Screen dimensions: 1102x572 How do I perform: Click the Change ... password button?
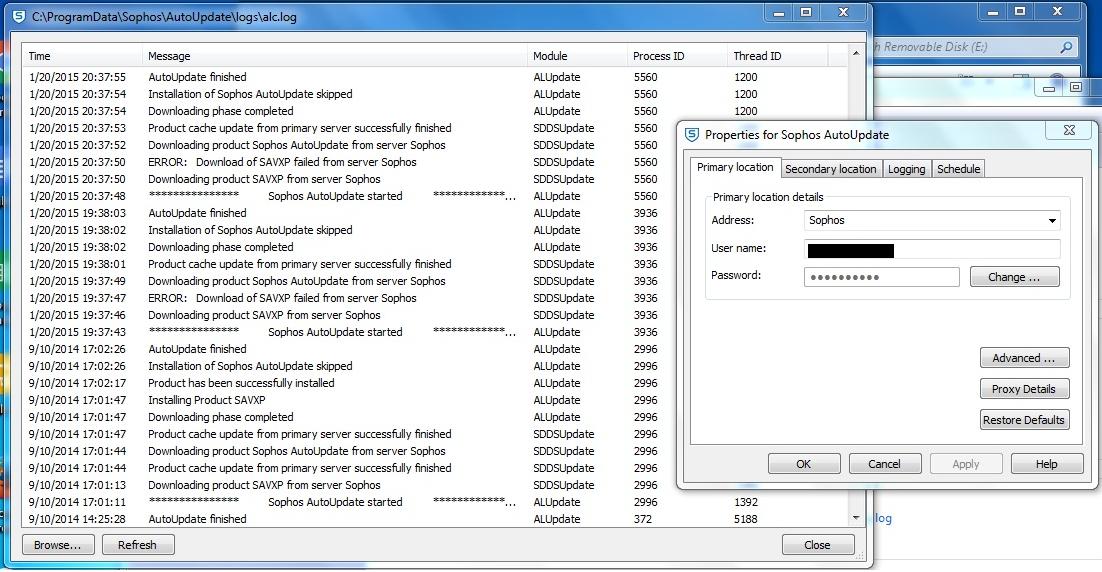(x=1014, y=277)
